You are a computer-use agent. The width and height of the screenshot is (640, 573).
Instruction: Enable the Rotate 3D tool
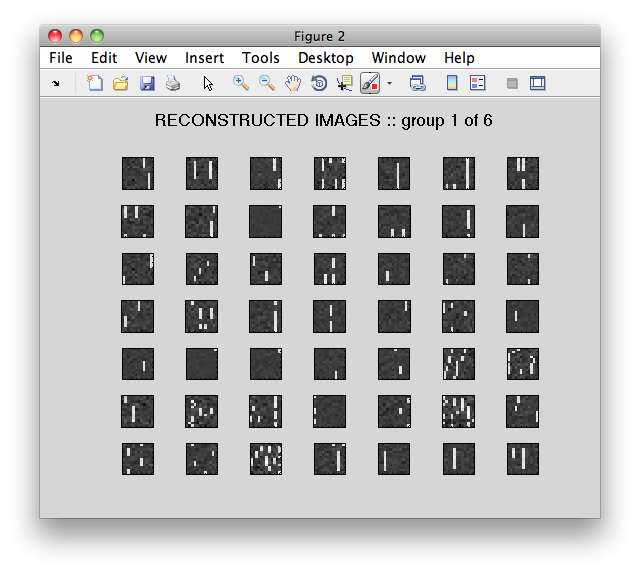(319, 83)
